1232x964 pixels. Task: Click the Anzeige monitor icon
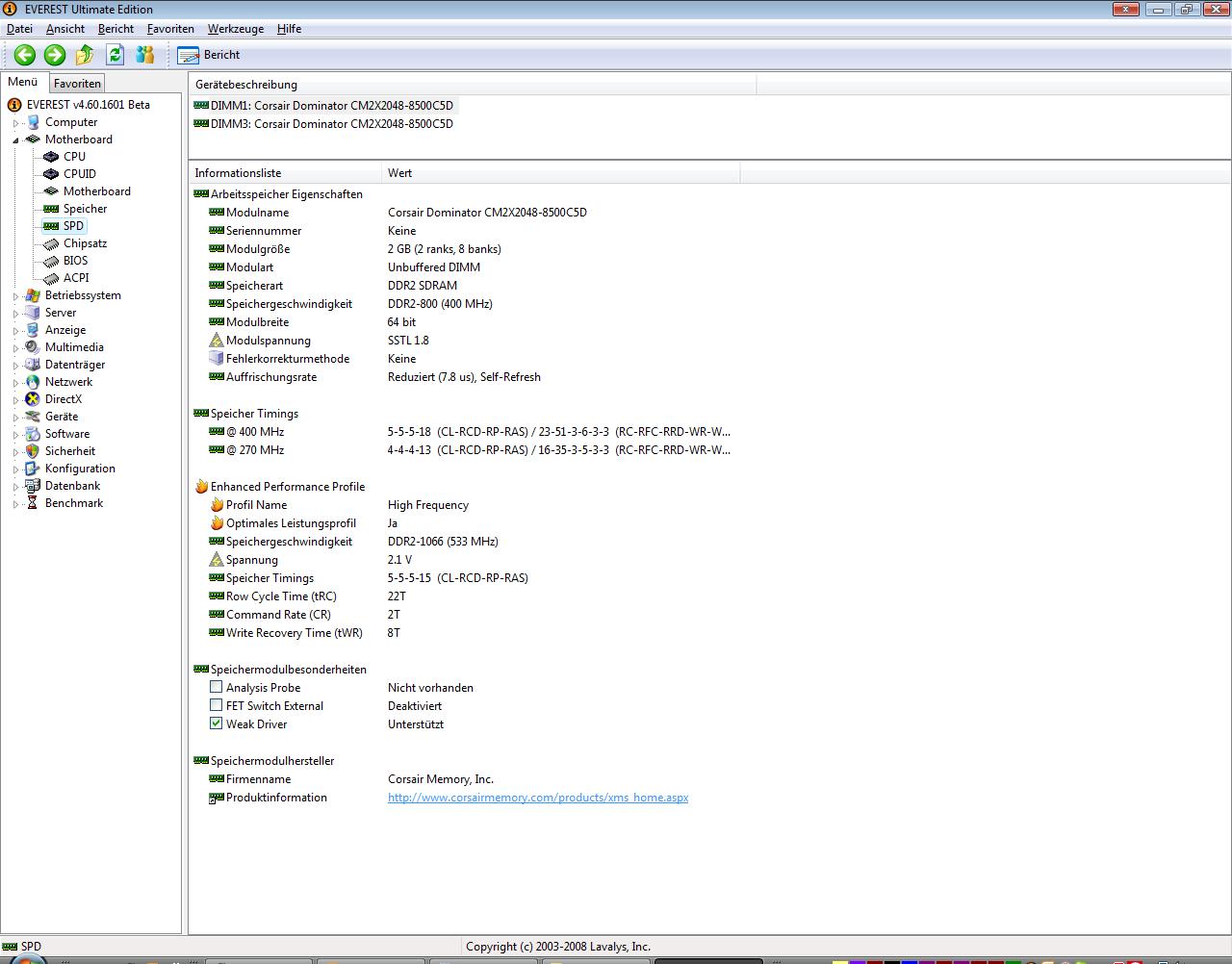pyautogui.click(x=33, y=330)
